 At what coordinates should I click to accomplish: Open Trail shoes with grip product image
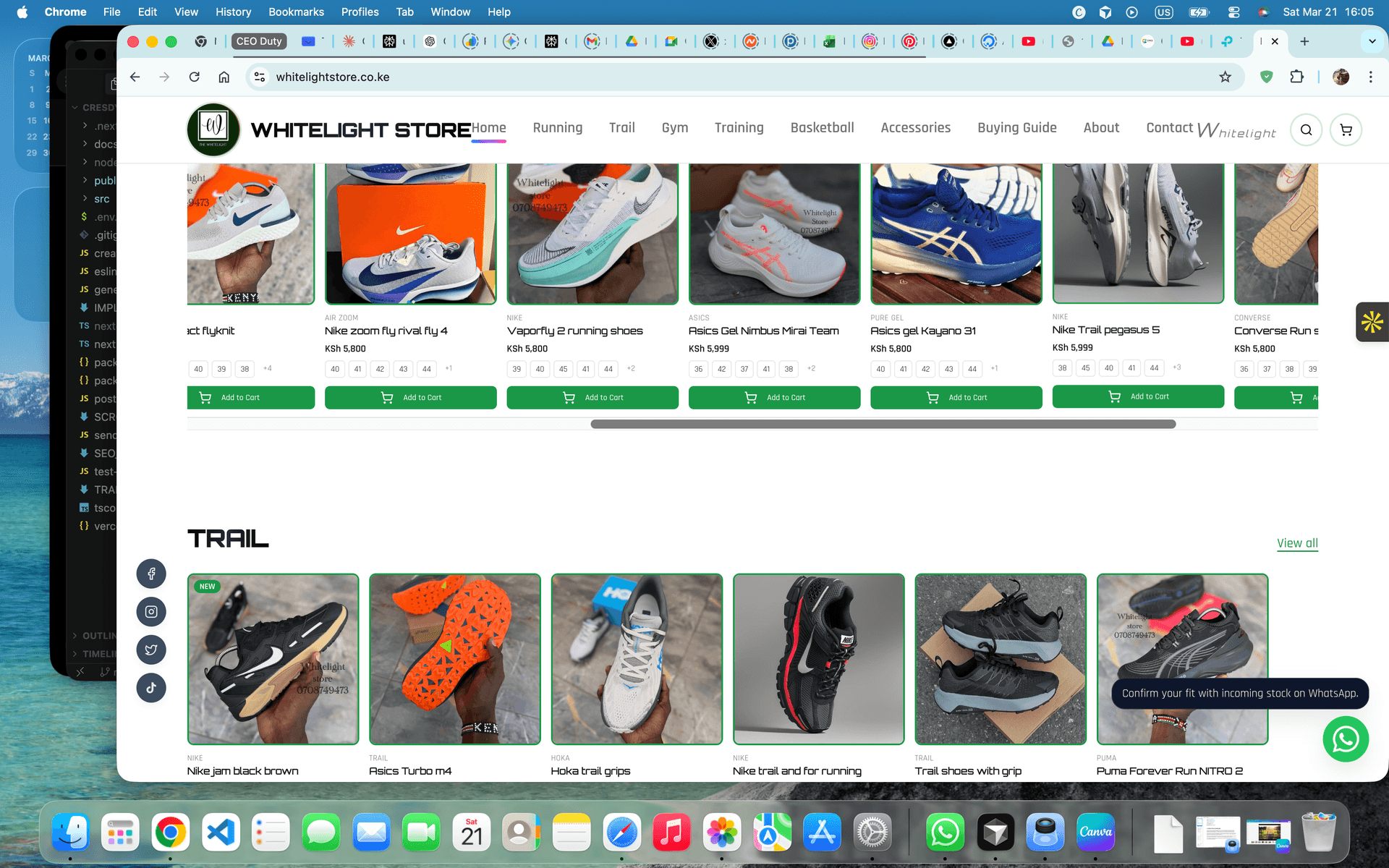click(1001, 659)
